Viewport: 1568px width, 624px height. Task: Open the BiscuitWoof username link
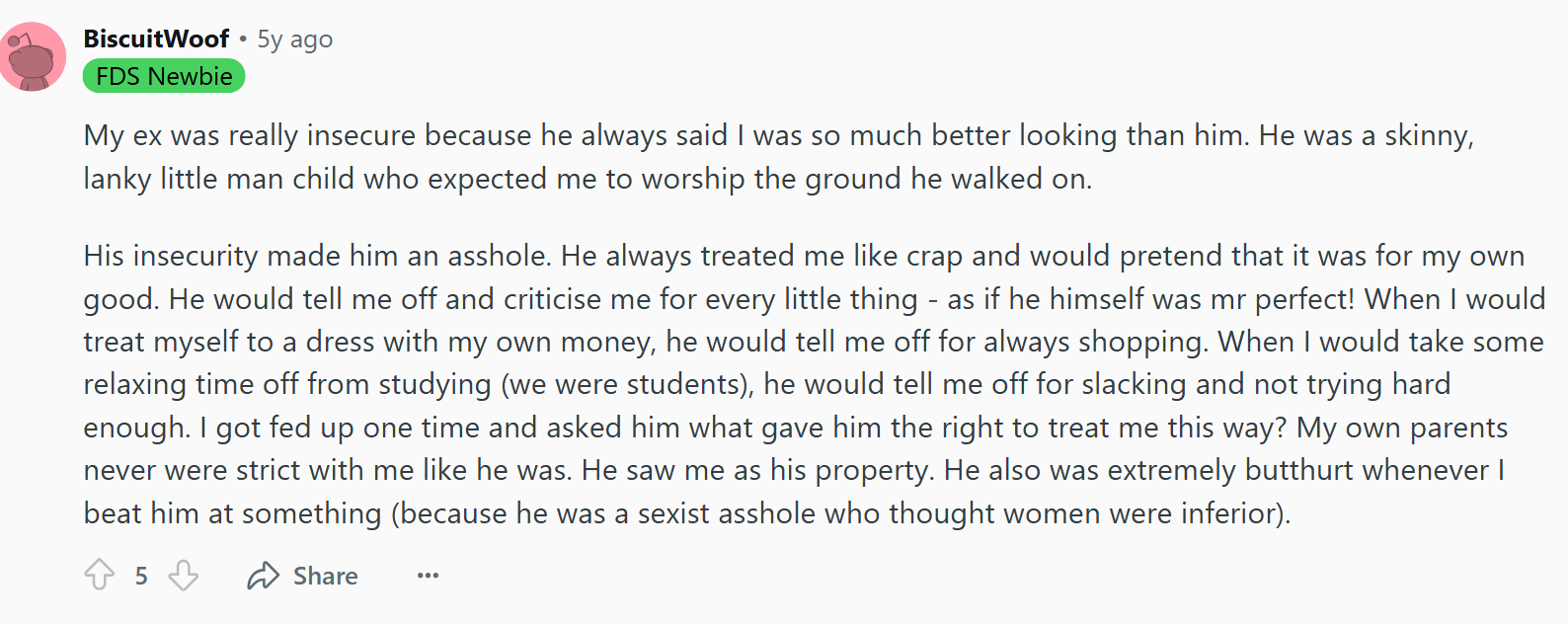[x=156, y=39]
